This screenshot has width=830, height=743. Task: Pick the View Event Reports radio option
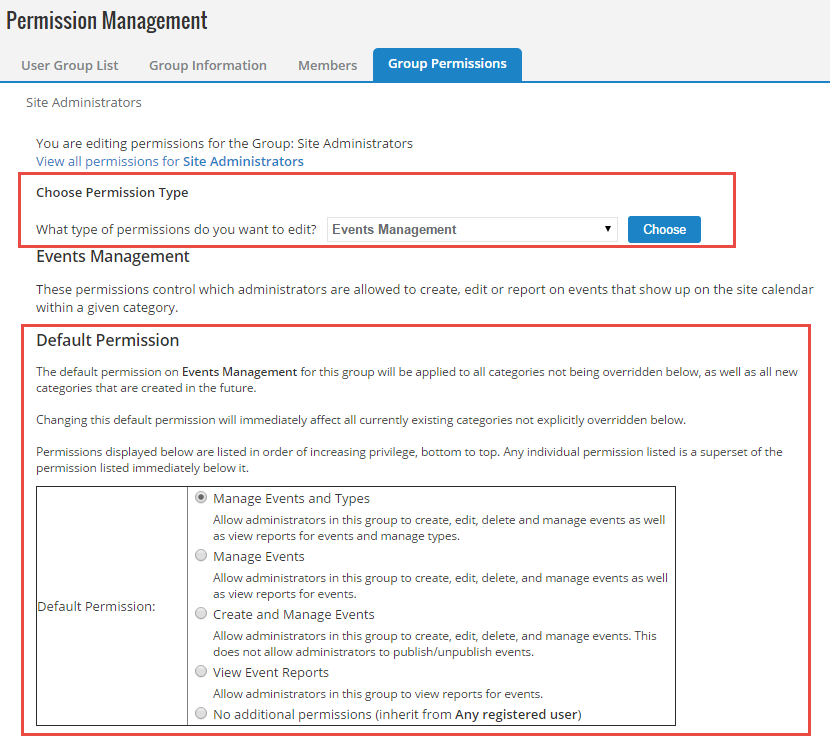pyautogui.click(x=201, y=671)
